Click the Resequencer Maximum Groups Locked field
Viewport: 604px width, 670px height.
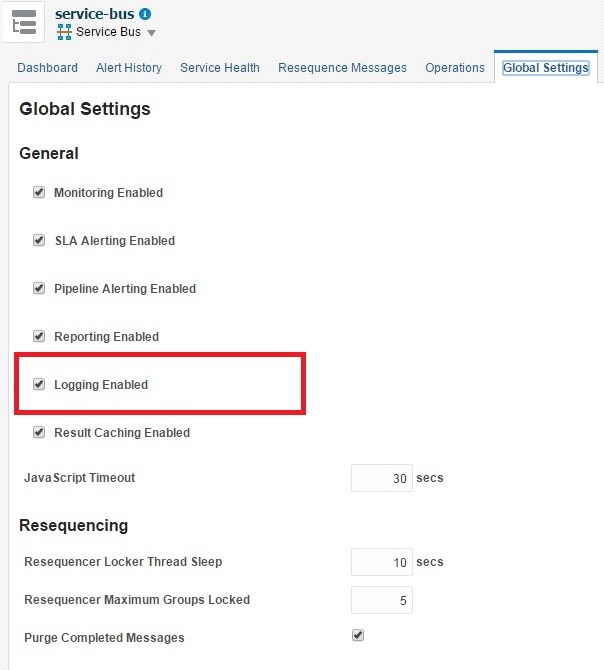[381, 600]
